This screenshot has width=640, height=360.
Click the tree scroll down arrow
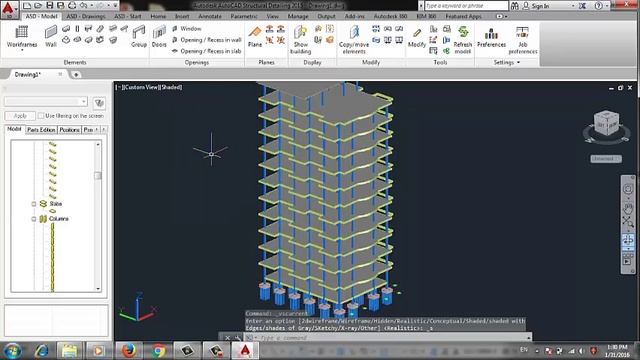tap(98, 289)
